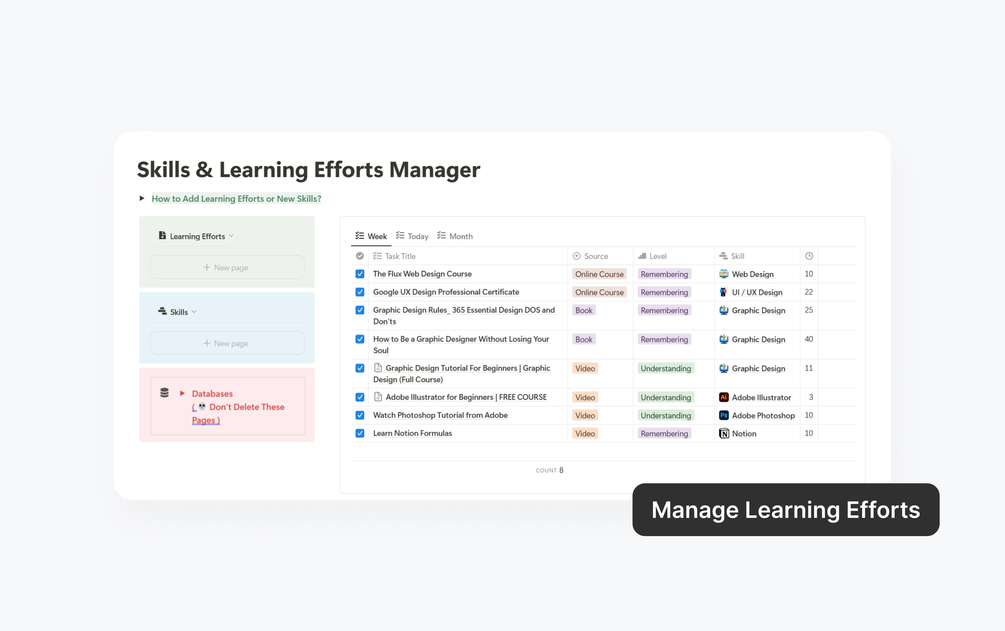Switch to the Month tab
The height and width of the screenshot is (631, 1005).
pyautogui.click(x=455, y=236)
